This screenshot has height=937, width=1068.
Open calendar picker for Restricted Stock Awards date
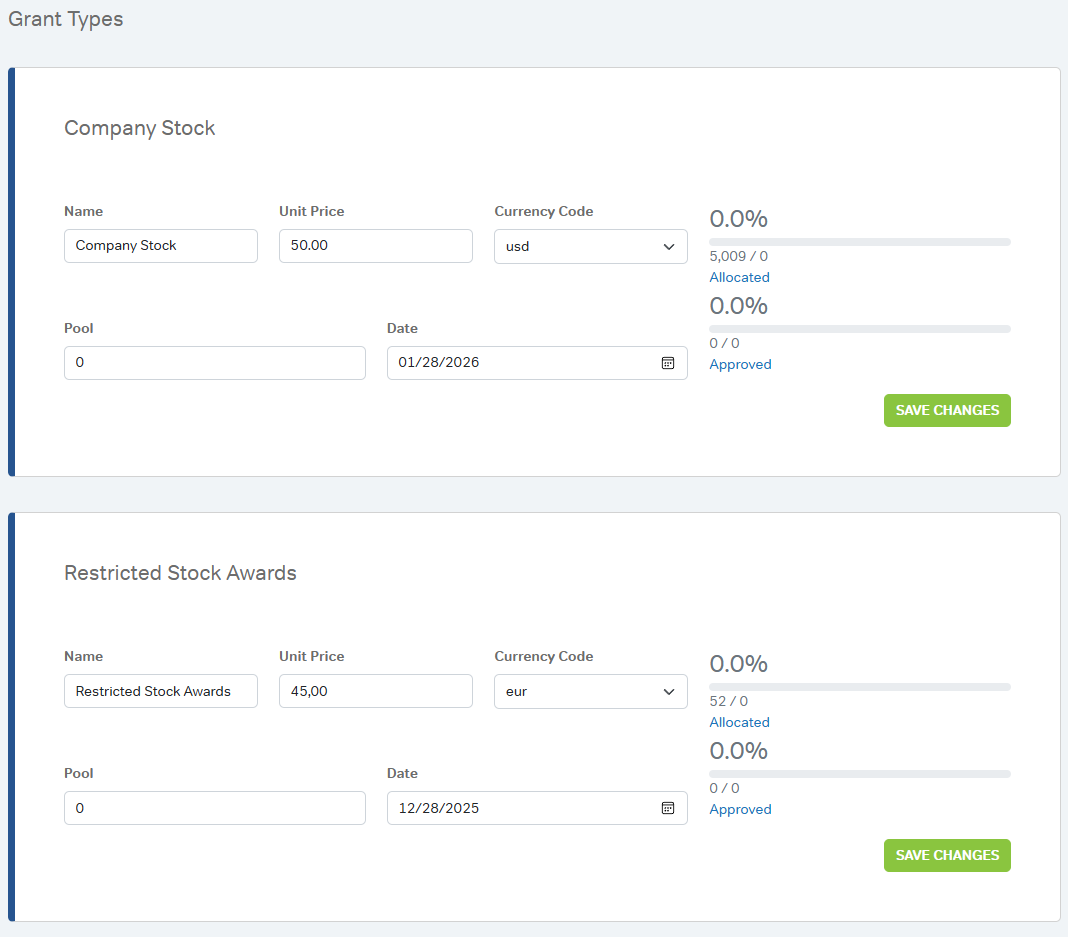coord(668,808)
